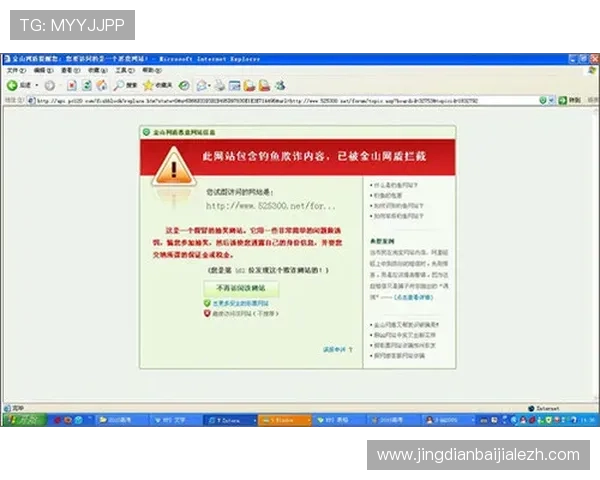Click the Windows Start button
The width and height of the screenshot is (600, 480).
pos(24,420)
